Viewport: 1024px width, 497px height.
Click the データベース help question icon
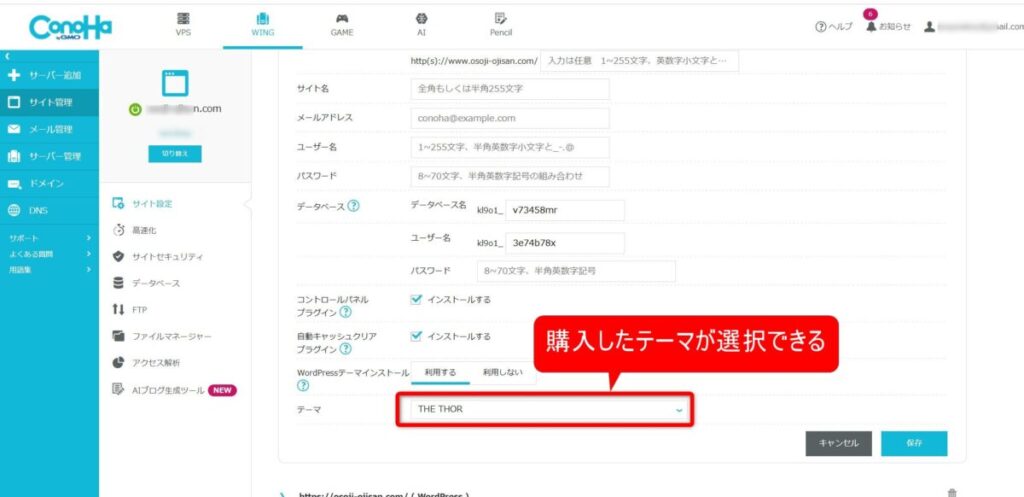coord(353,206)
